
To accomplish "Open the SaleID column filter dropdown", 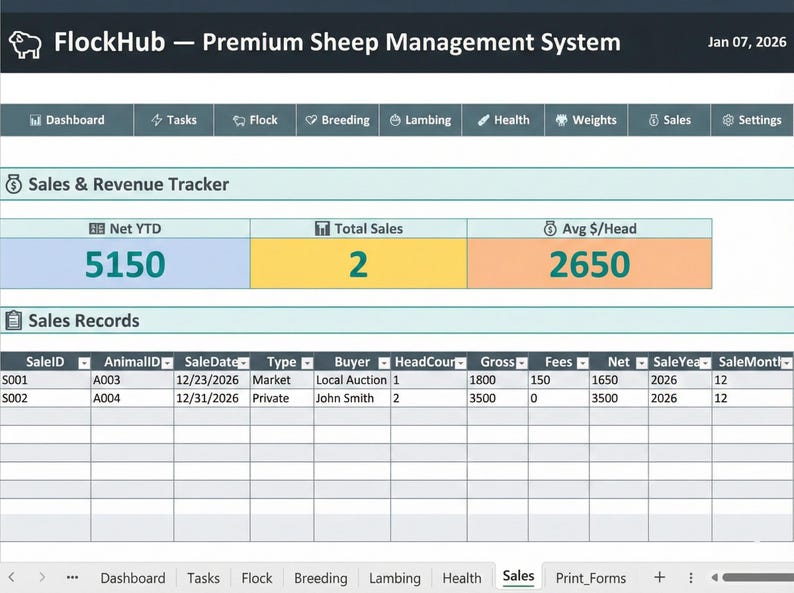I will tap(85, 363).
